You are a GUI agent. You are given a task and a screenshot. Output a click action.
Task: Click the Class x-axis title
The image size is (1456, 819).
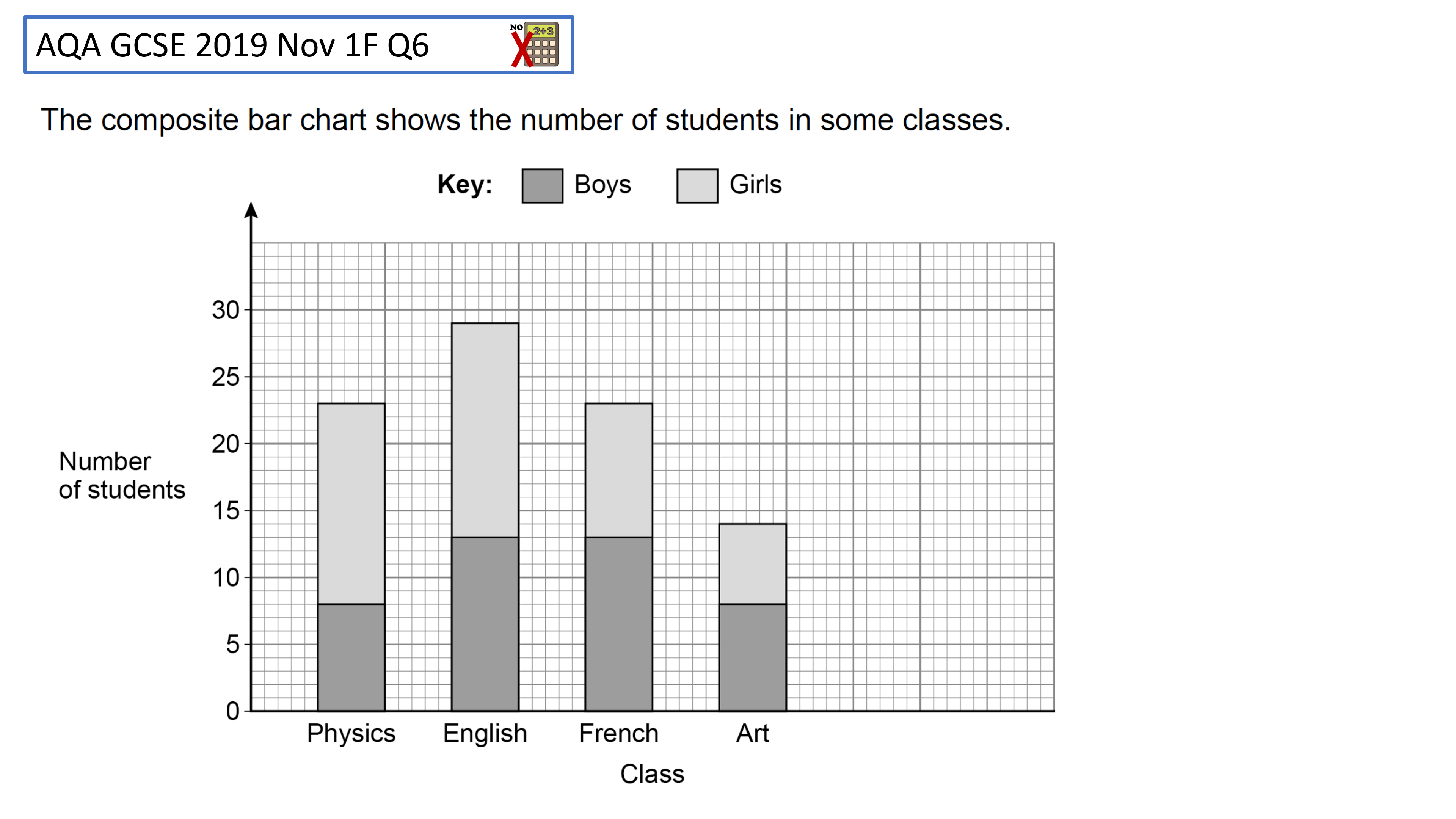coord(652,774)
